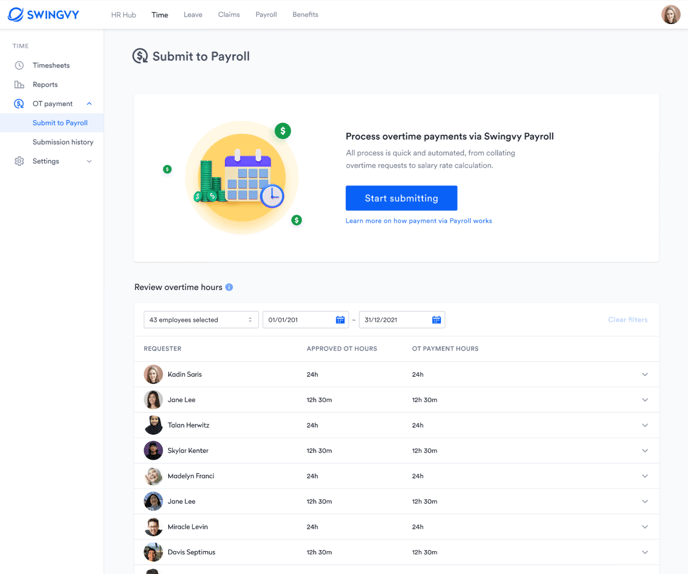Click the name Davis Septimus
Screen dimensions: 688x574
[x=191, y=552]
